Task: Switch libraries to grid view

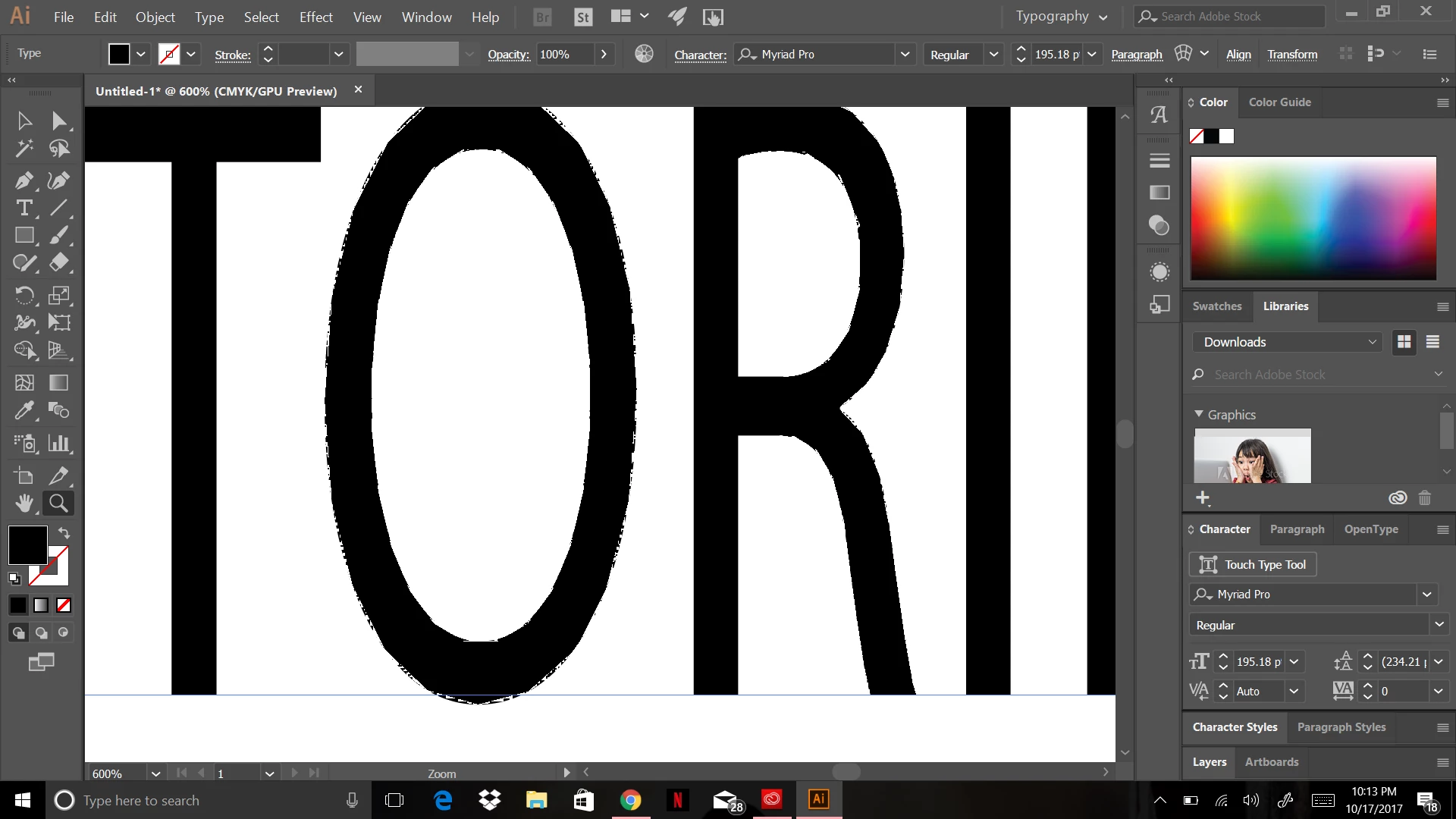Action: [x=1404, y=342]
